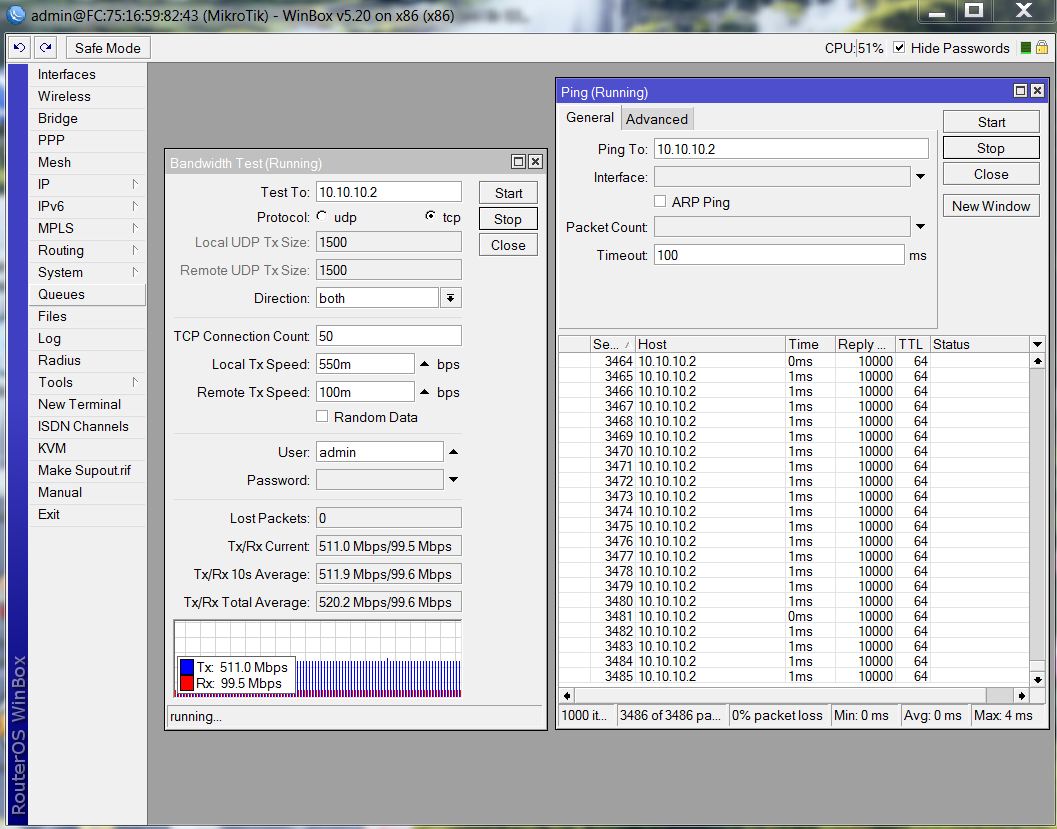Open the ping table column selector dropdown
The image size is (1057, 829).
(x=1037, y=344)
